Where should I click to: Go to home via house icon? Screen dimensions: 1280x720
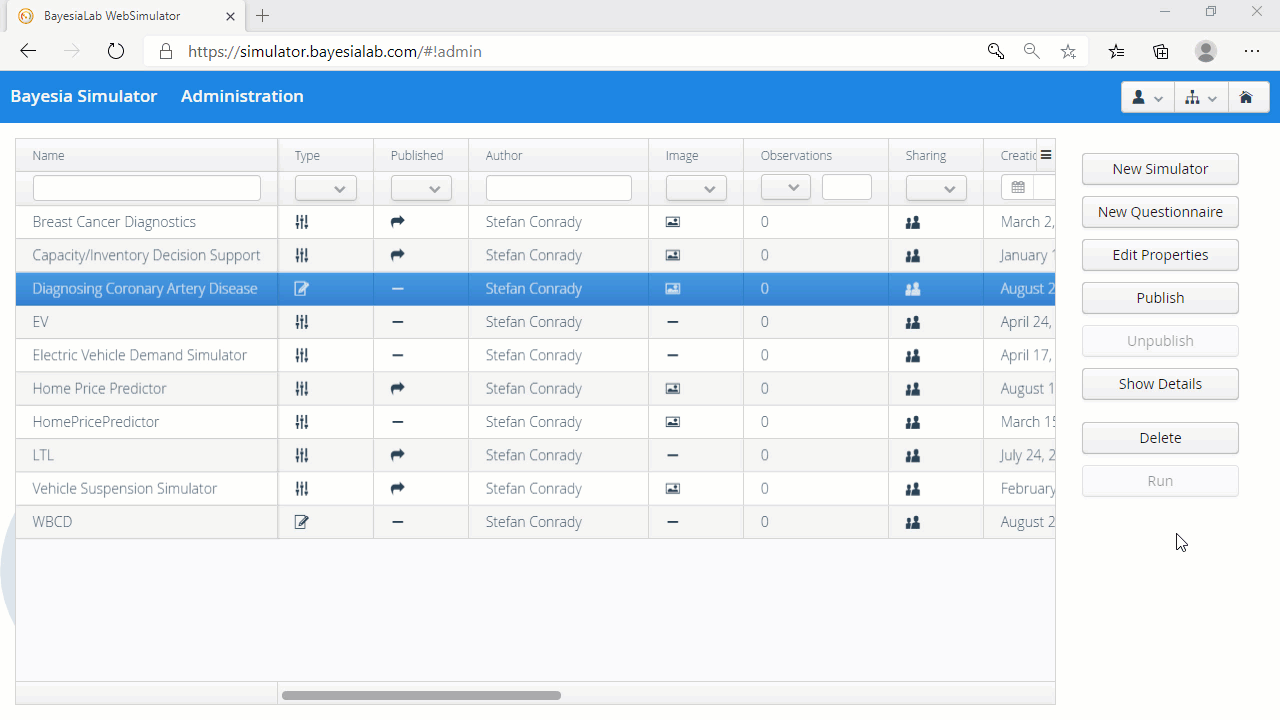1246,97
